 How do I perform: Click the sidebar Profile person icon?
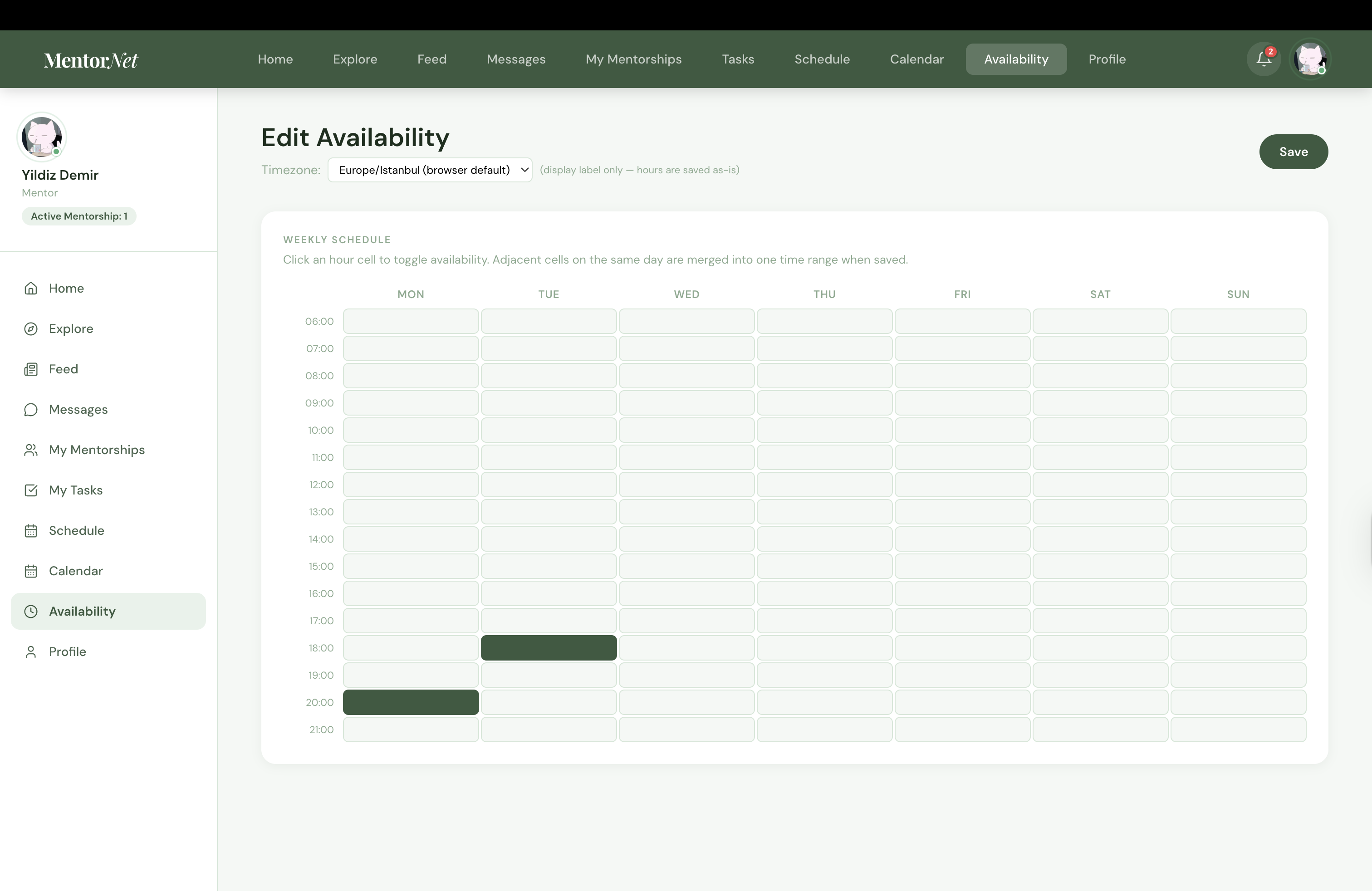31,651
